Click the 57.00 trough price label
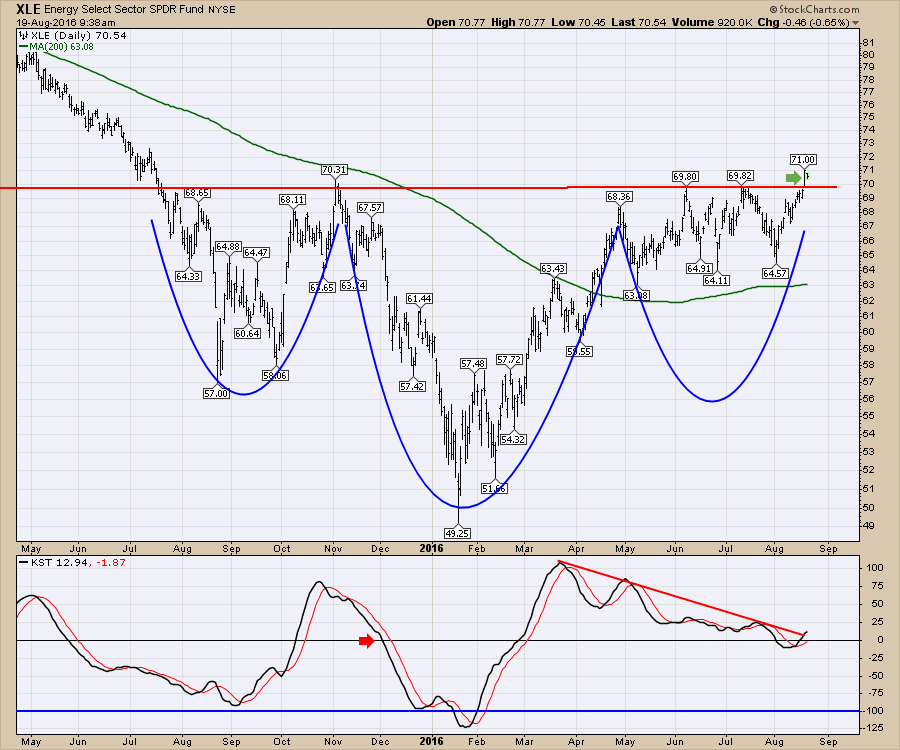The image size is (900, 750). (216, 394)
